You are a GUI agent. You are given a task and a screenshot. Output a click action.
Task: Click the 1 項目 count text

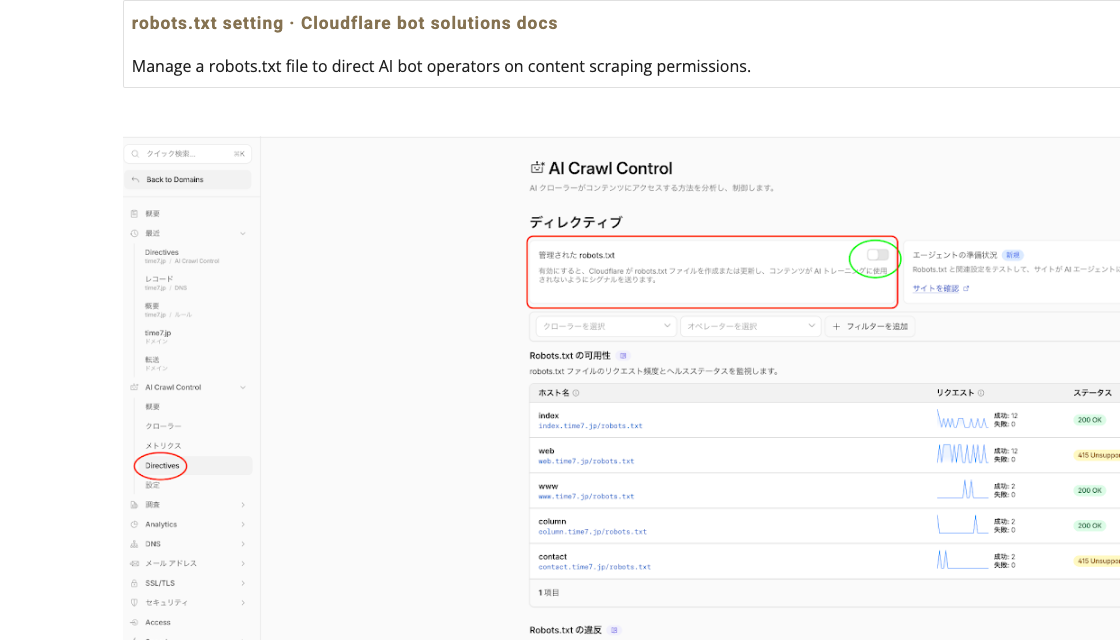coord(549,593)
